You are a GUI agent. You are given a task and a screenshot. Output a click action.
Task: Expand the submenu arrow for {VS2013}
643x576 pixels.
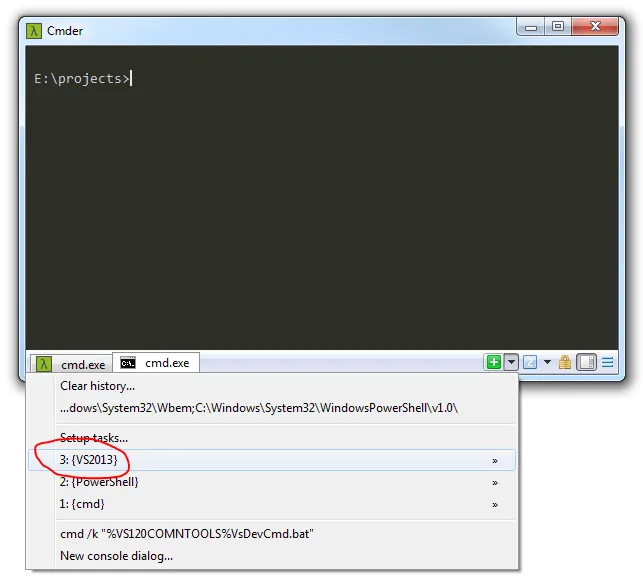click(494, 461)
